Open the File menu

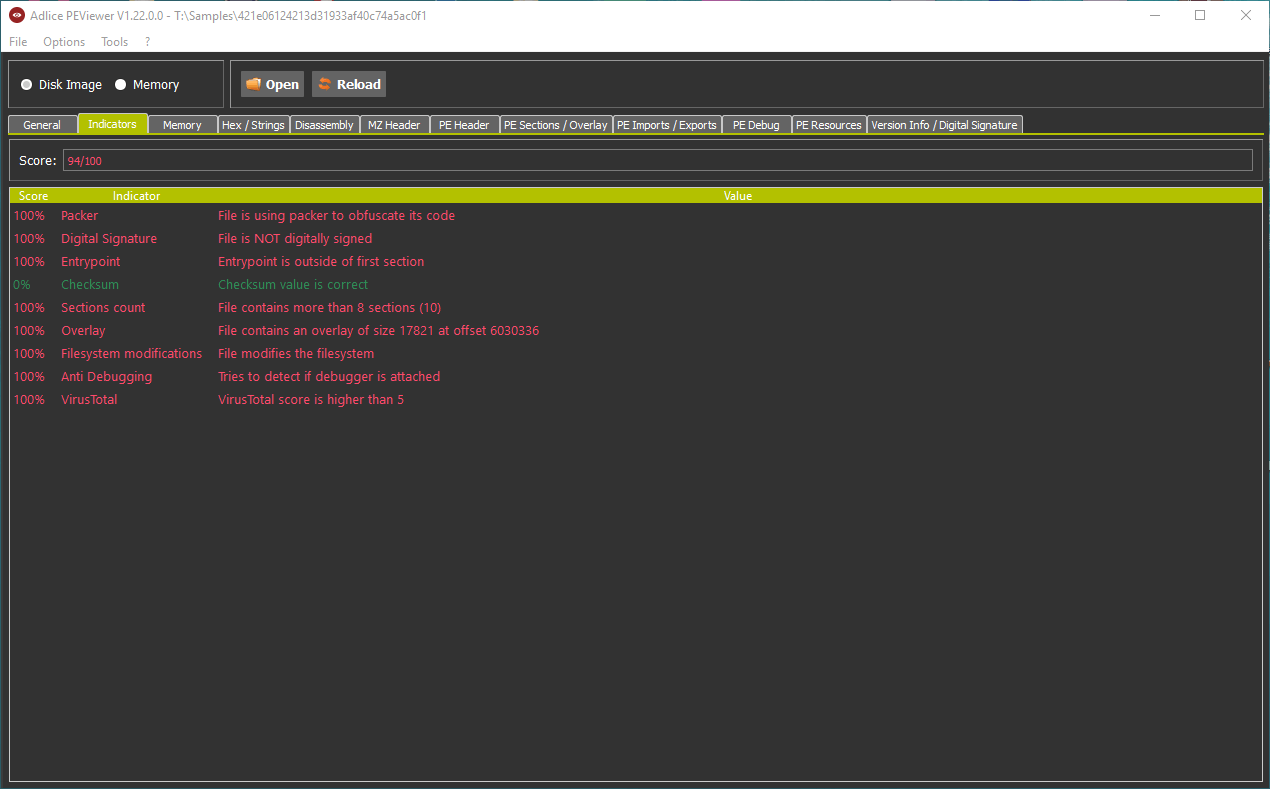pyautogui.click(x=18, y=42)
